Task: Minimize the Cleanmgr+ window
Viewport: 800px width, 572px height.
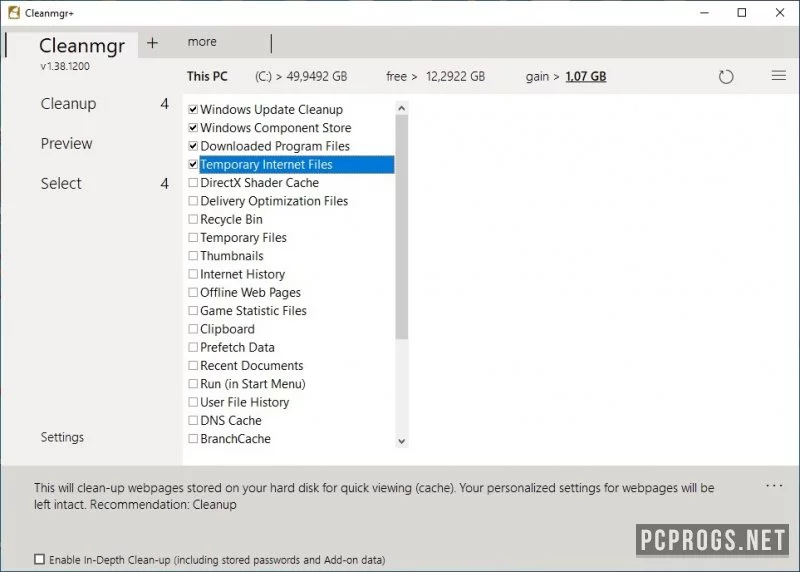Action: [x=705, y=13]
